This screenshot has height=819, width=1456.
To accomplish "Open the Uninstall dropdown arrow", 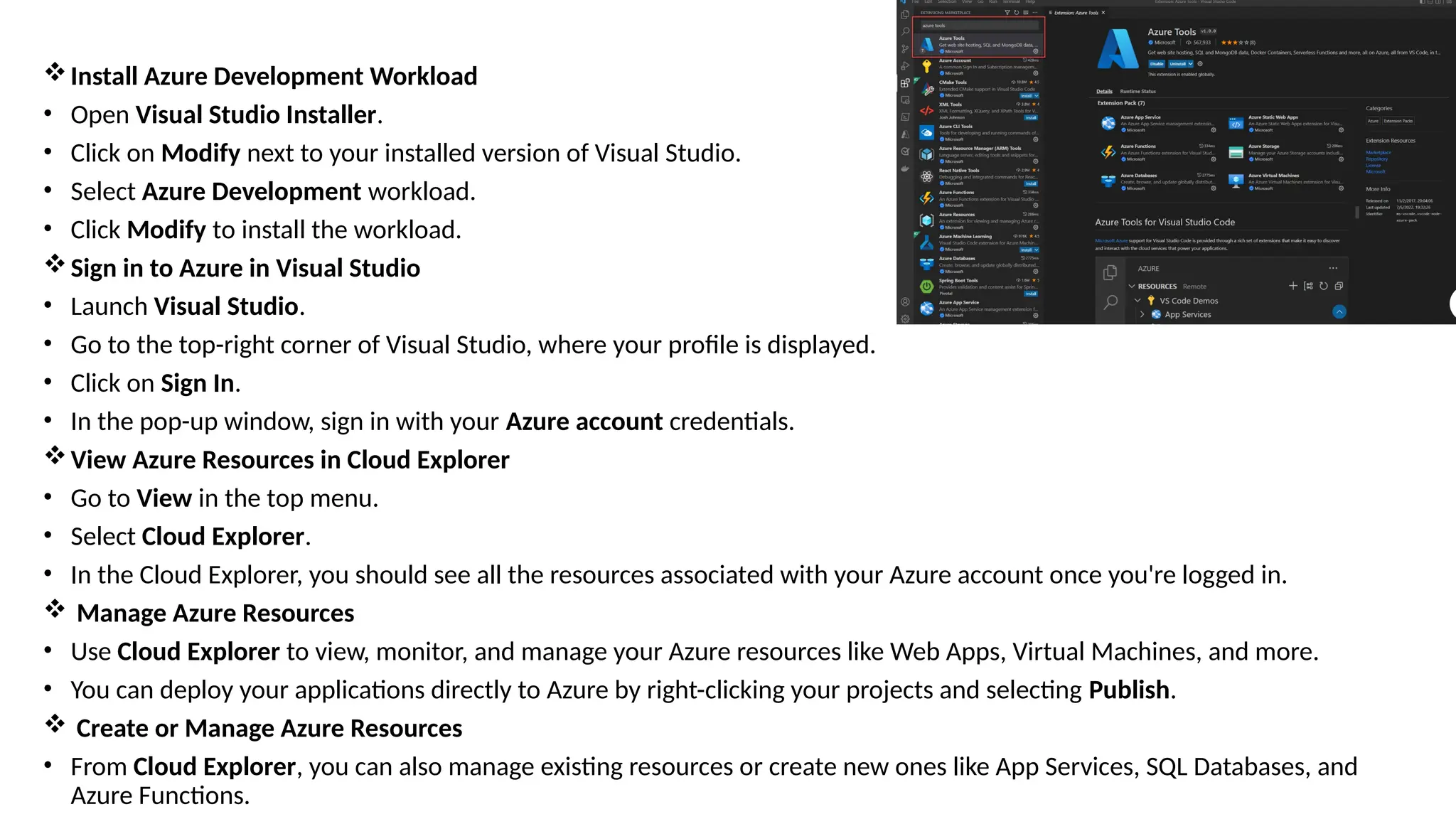I will pos(1190,64).
